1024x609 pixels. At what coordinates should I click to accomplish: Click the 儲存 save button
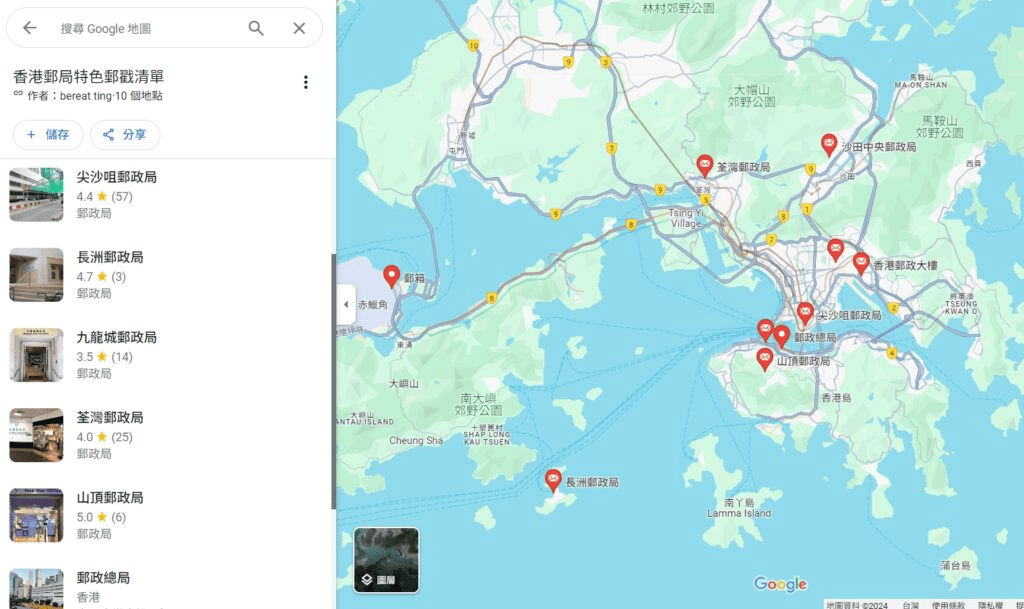point(48,134)
